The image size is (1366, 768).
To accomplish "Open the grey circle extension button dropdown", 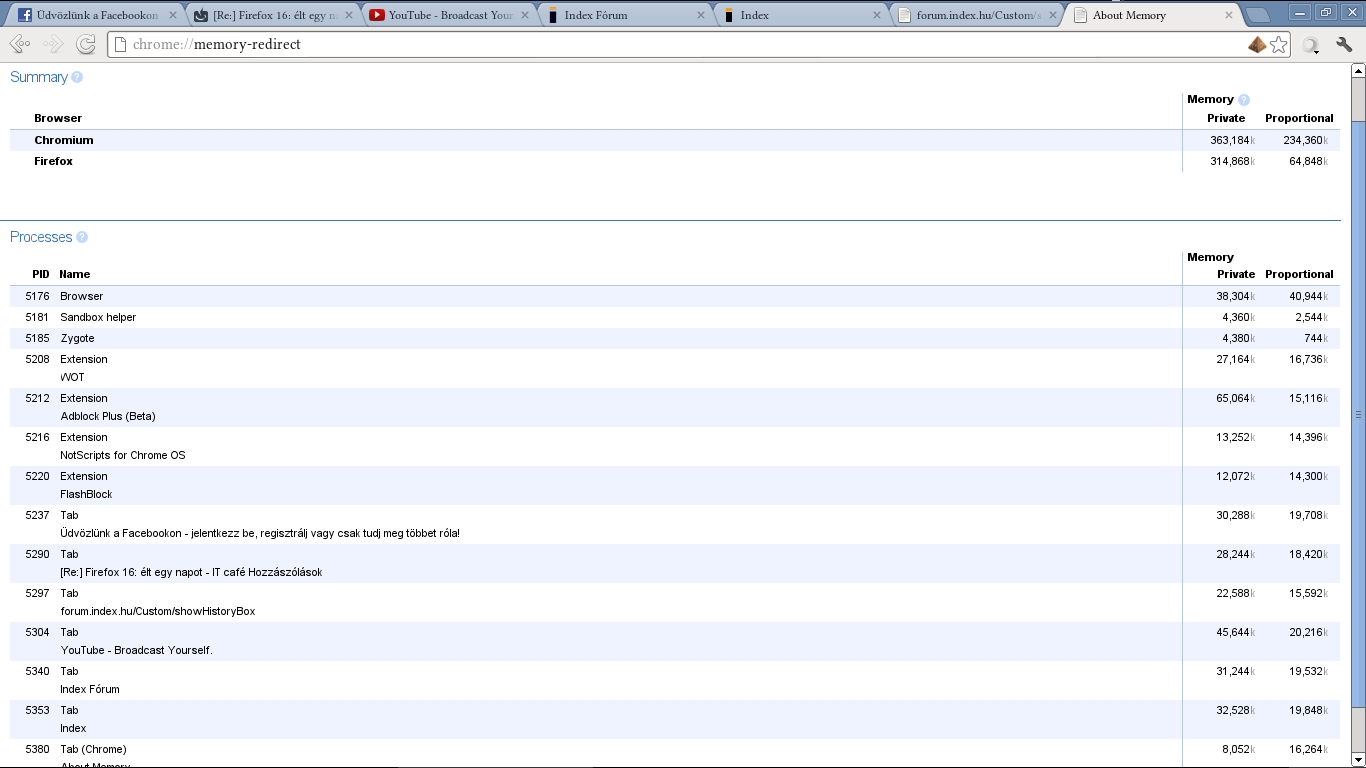I will [x=1311, y=45].
